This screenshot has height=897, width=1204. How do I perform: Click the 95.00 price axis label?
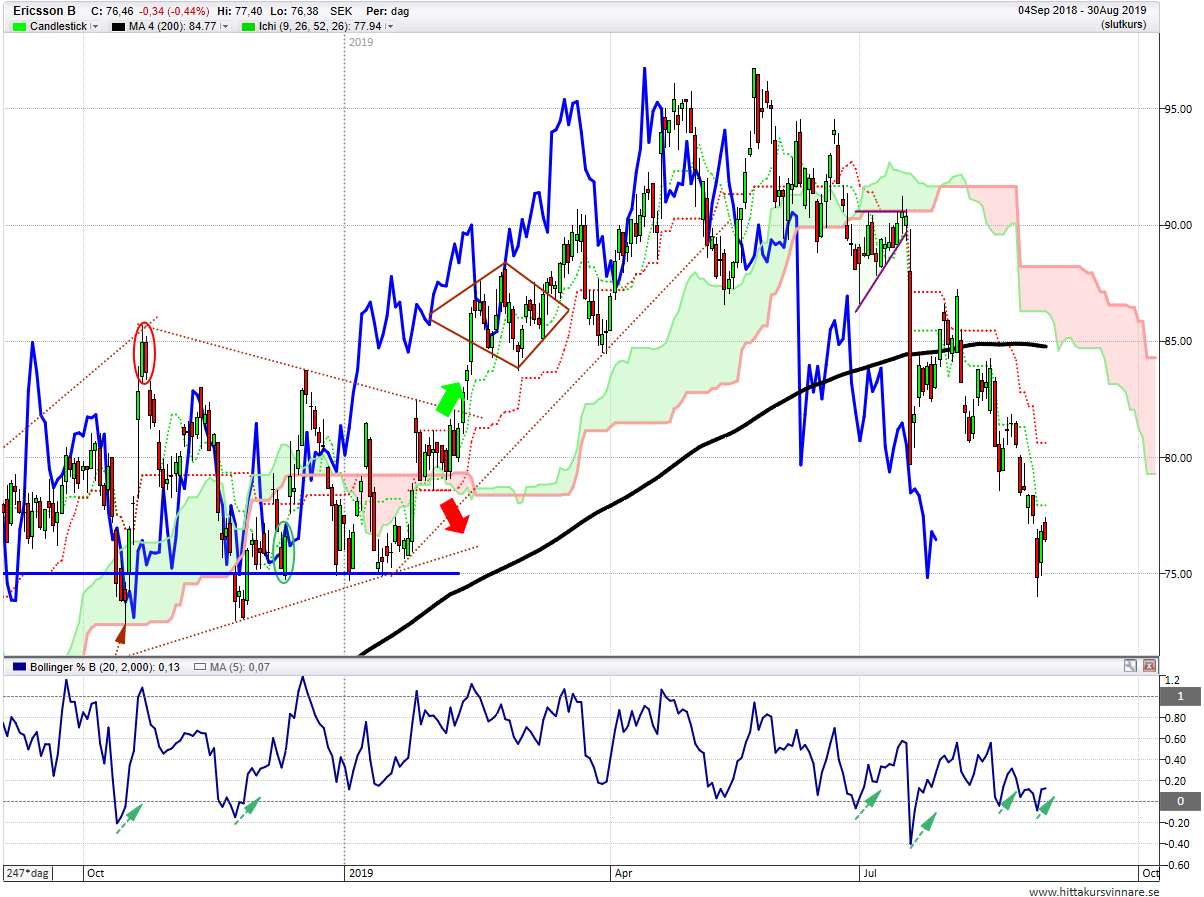coord(1179,109)
